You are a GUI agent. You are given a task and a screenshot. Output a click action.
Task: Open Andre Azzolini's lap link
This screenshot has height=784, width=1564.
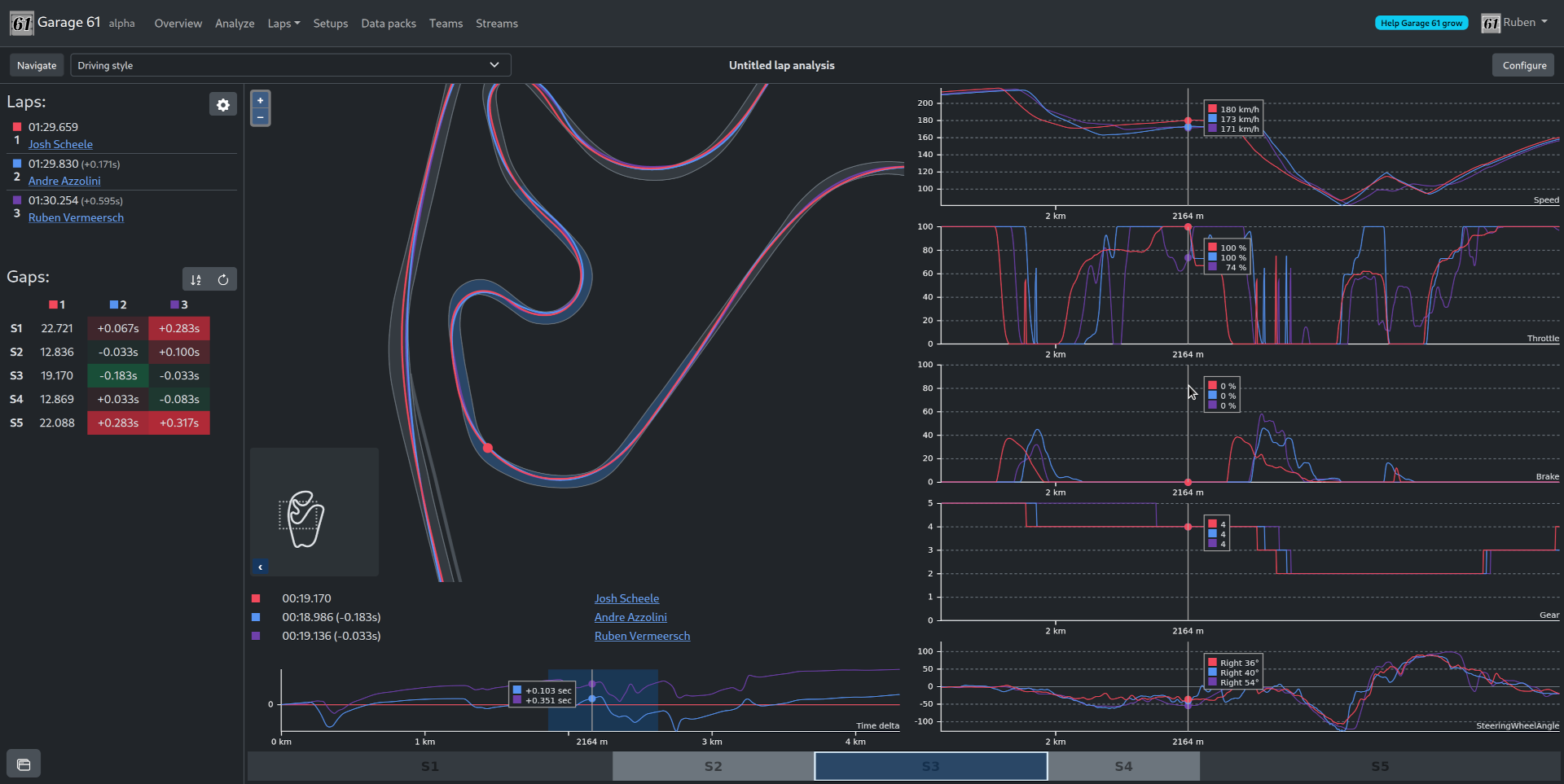coord(64,181)
